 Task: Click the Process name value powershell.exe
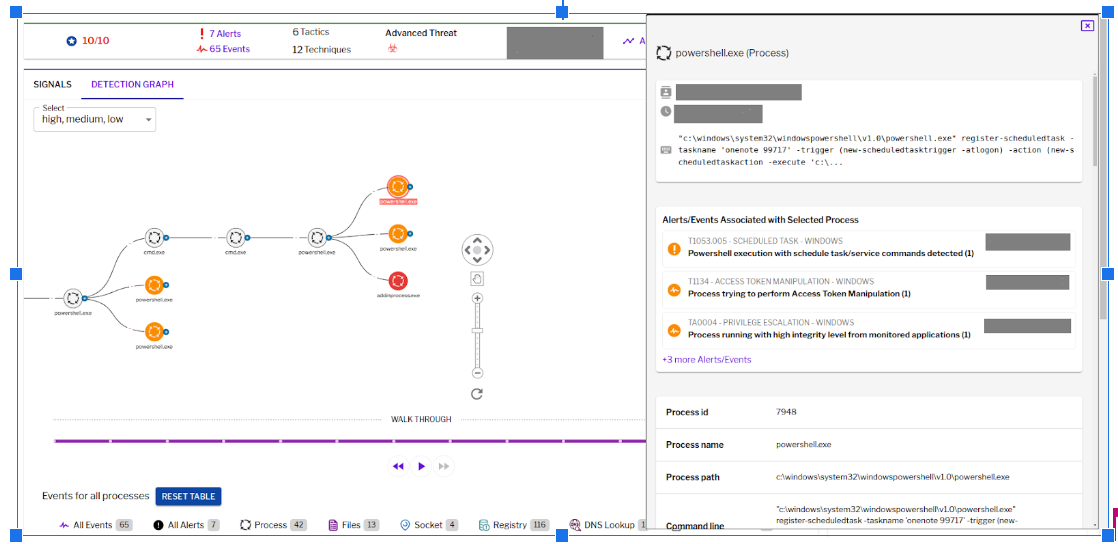[x=804, y=444]
